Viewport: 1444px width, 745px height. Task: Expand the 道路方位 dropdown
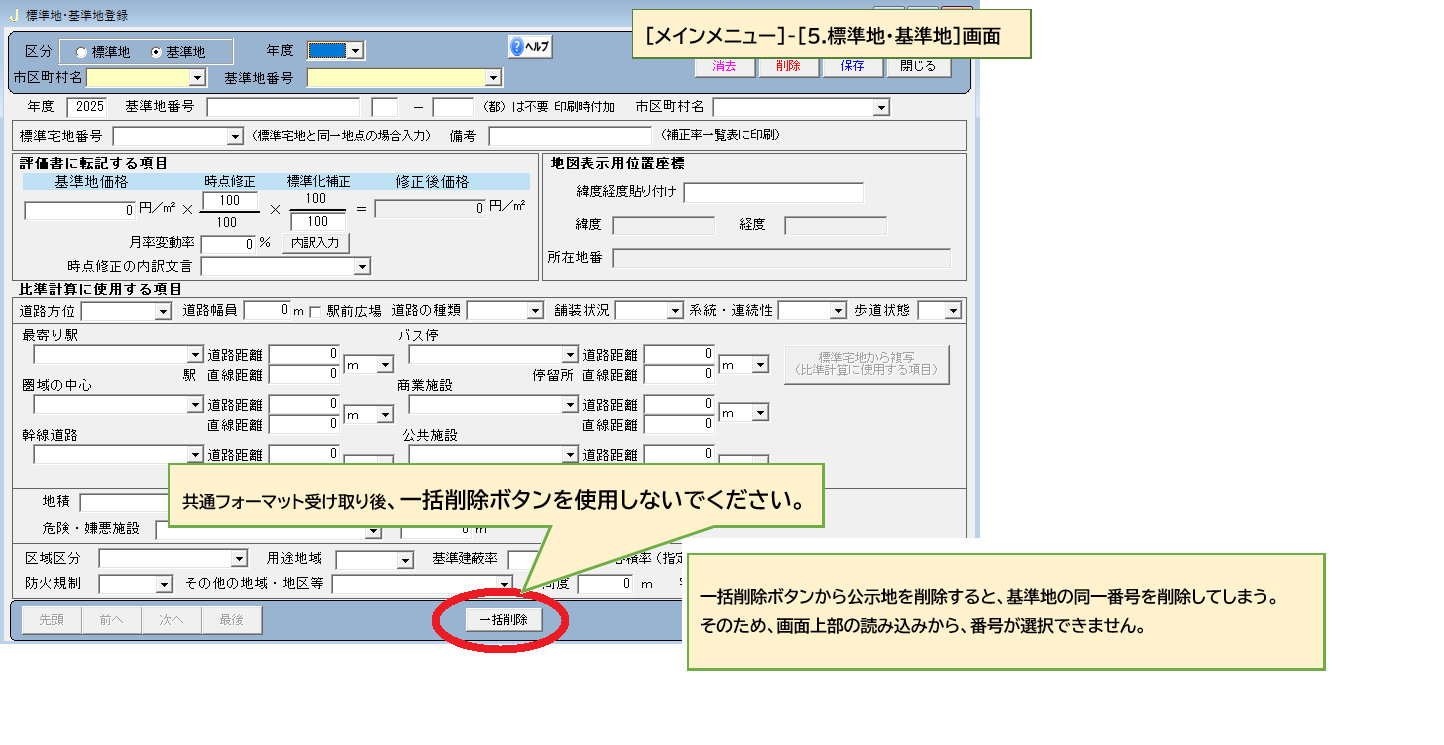click(163, 311)
